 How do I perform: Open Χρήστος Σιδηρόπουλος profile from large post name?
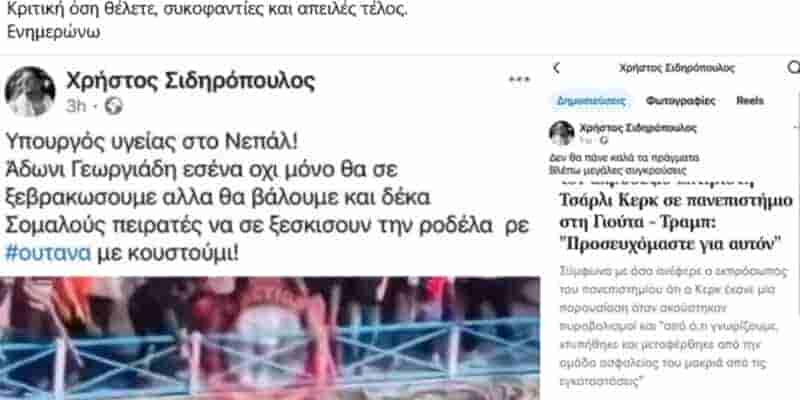tap(190, 82)
